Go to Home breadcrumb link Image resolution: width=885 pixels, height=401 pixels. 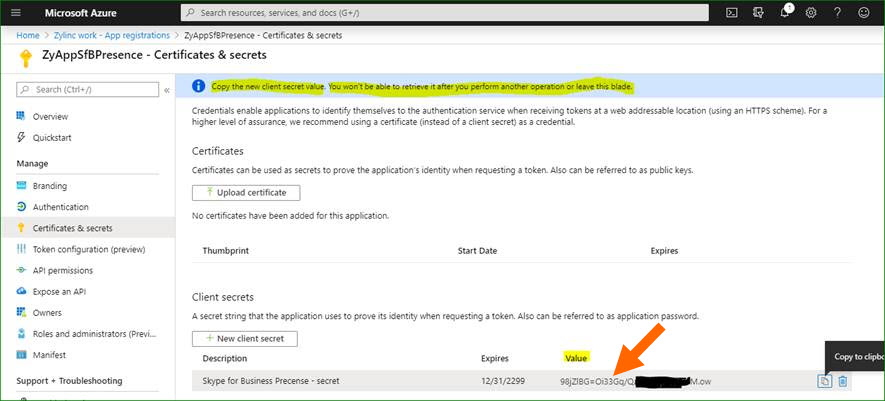[x=28, y=35]
